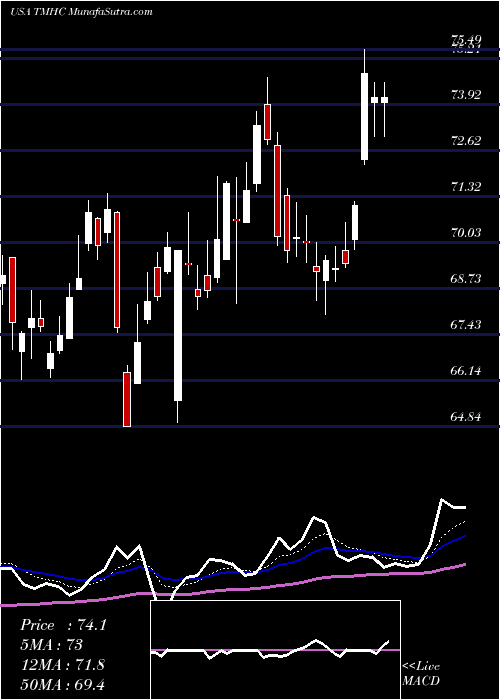Click the '12MA : 71.8' readout
This screenshot has width=500, height=700.
(x=62, y=664)
